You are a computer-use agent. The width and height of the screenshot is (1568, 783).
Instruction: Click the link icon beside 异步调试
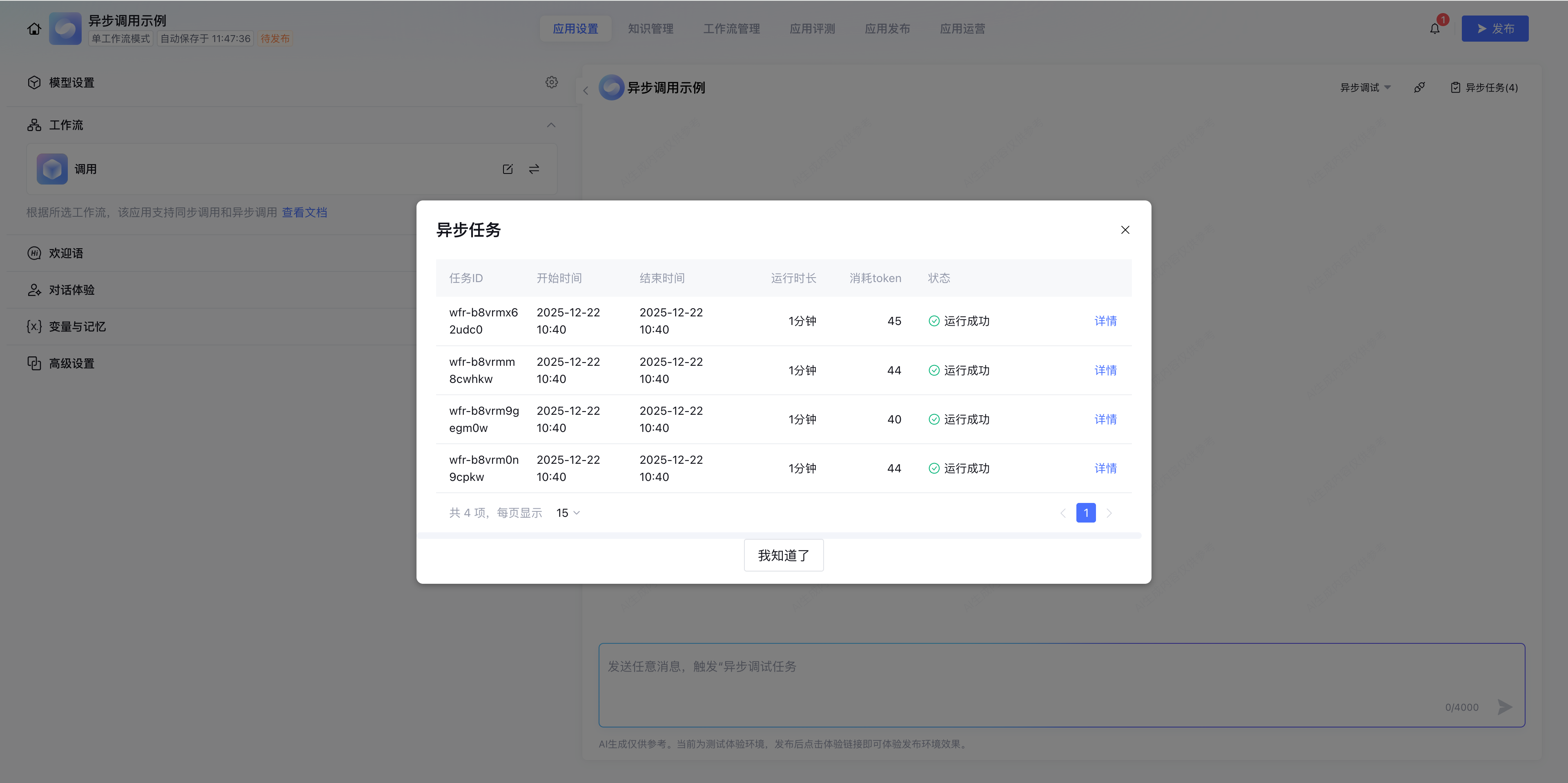pos(1419,88)
